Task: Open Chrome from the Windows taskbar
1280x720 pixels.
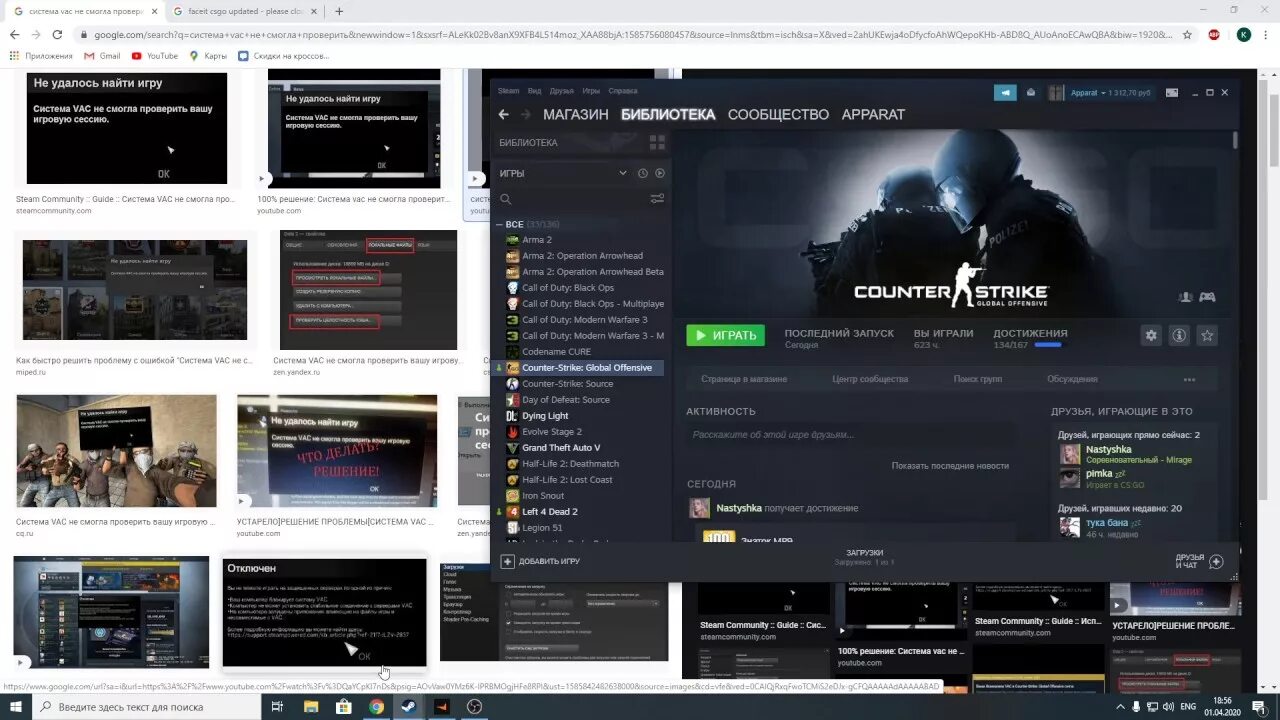Action: [x=376, y=706]
